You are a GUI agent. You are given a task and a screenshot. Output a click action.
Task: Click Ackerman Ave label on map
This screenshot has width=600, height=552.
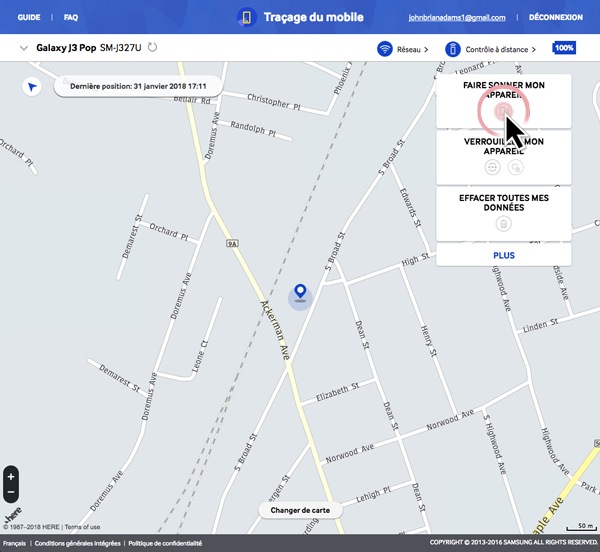point(275,330)
